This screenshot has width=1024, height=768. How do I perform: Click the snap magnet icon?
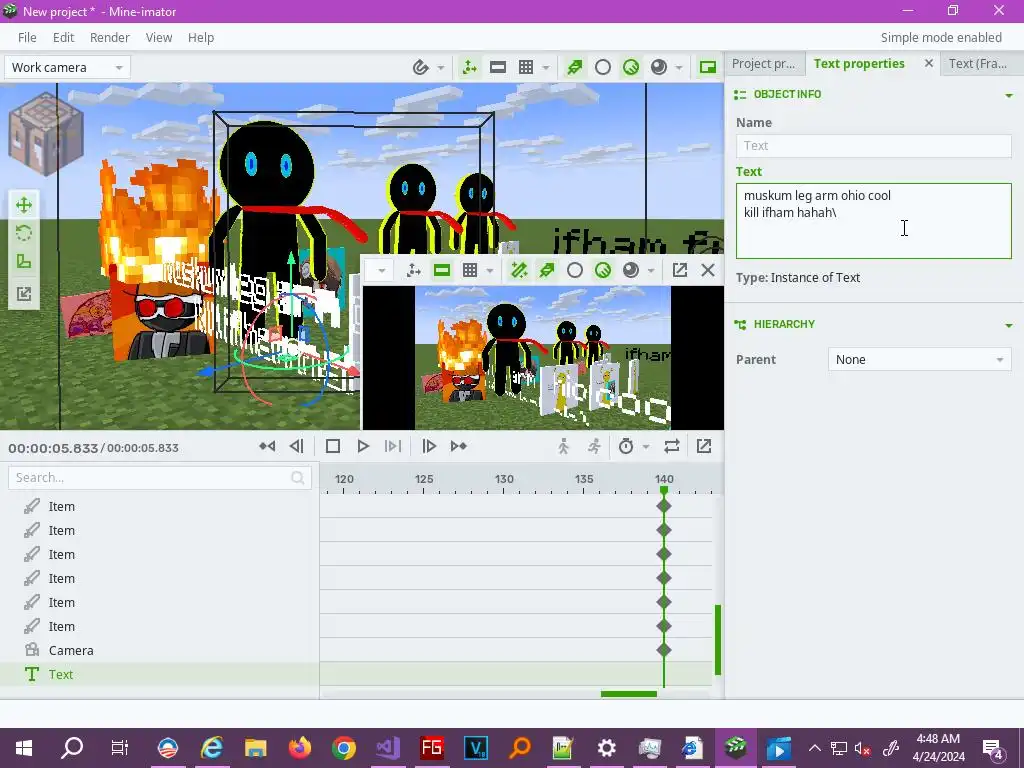click(x=421, y=67)
